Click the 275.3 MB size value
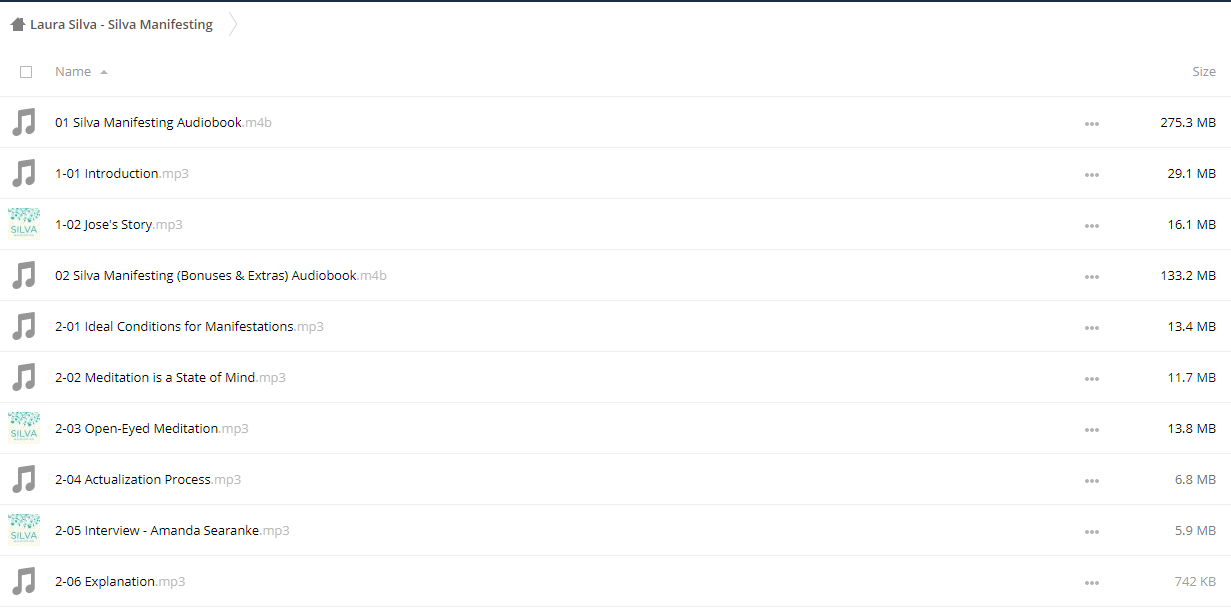This screenshot has height=612, width=1231. [1188, 123]
